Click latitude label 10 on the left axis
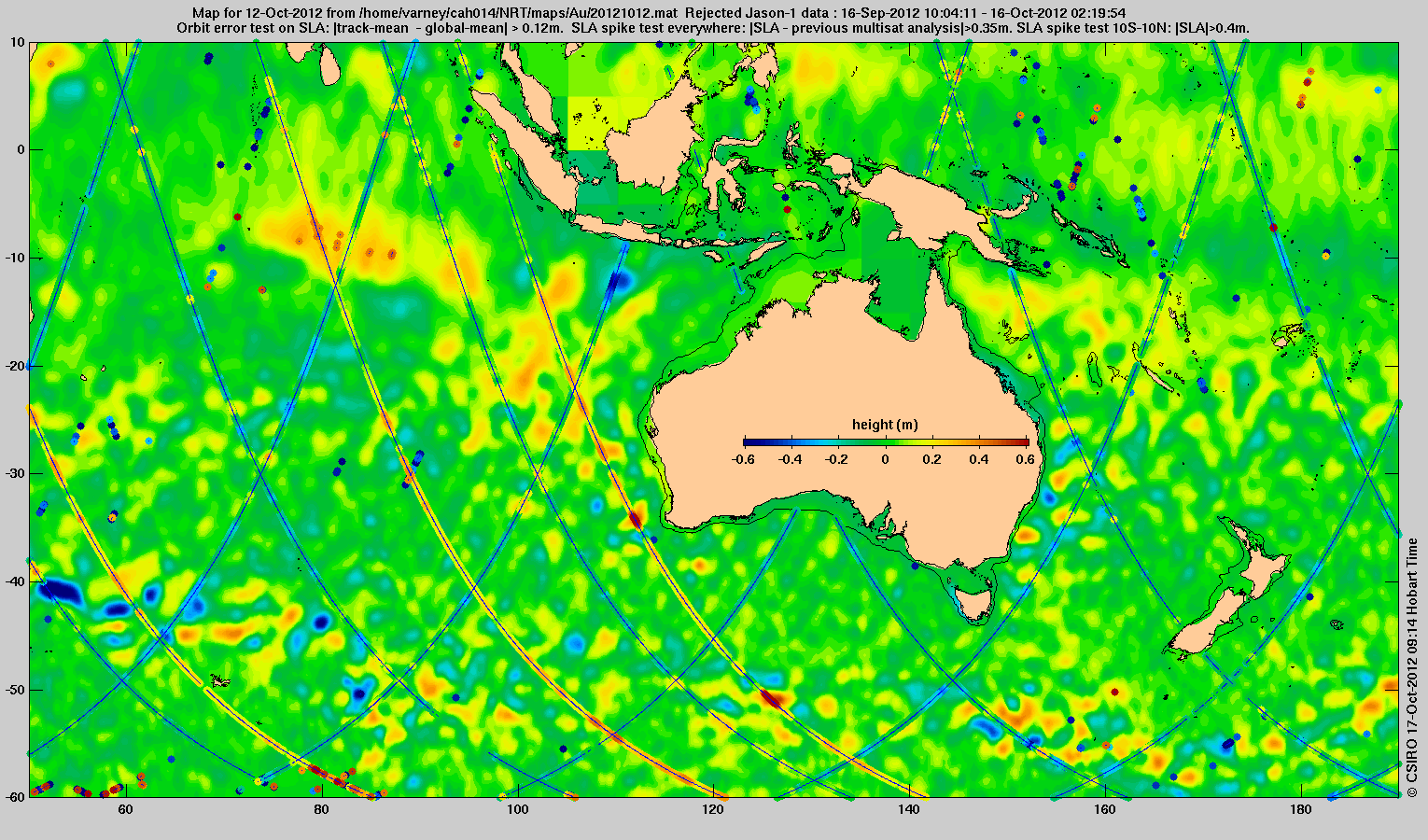 [x=18, y=42]
